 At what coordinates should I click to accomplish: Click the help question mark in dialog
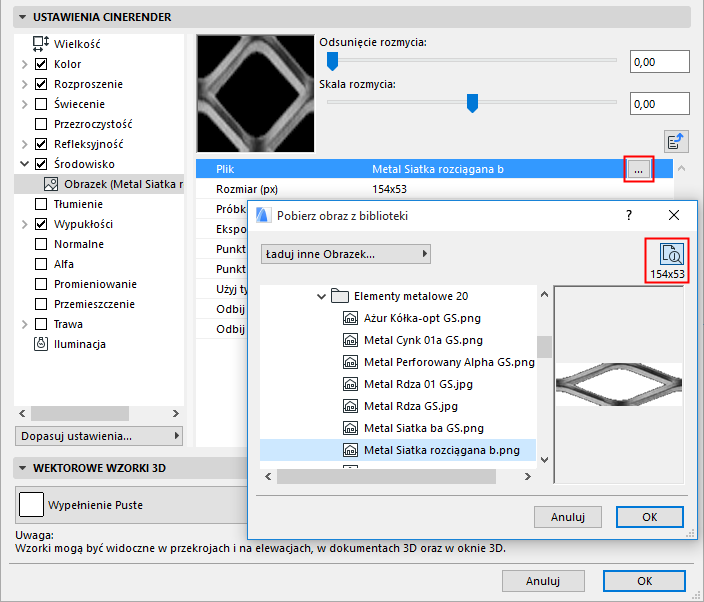[x=629, y=215]
